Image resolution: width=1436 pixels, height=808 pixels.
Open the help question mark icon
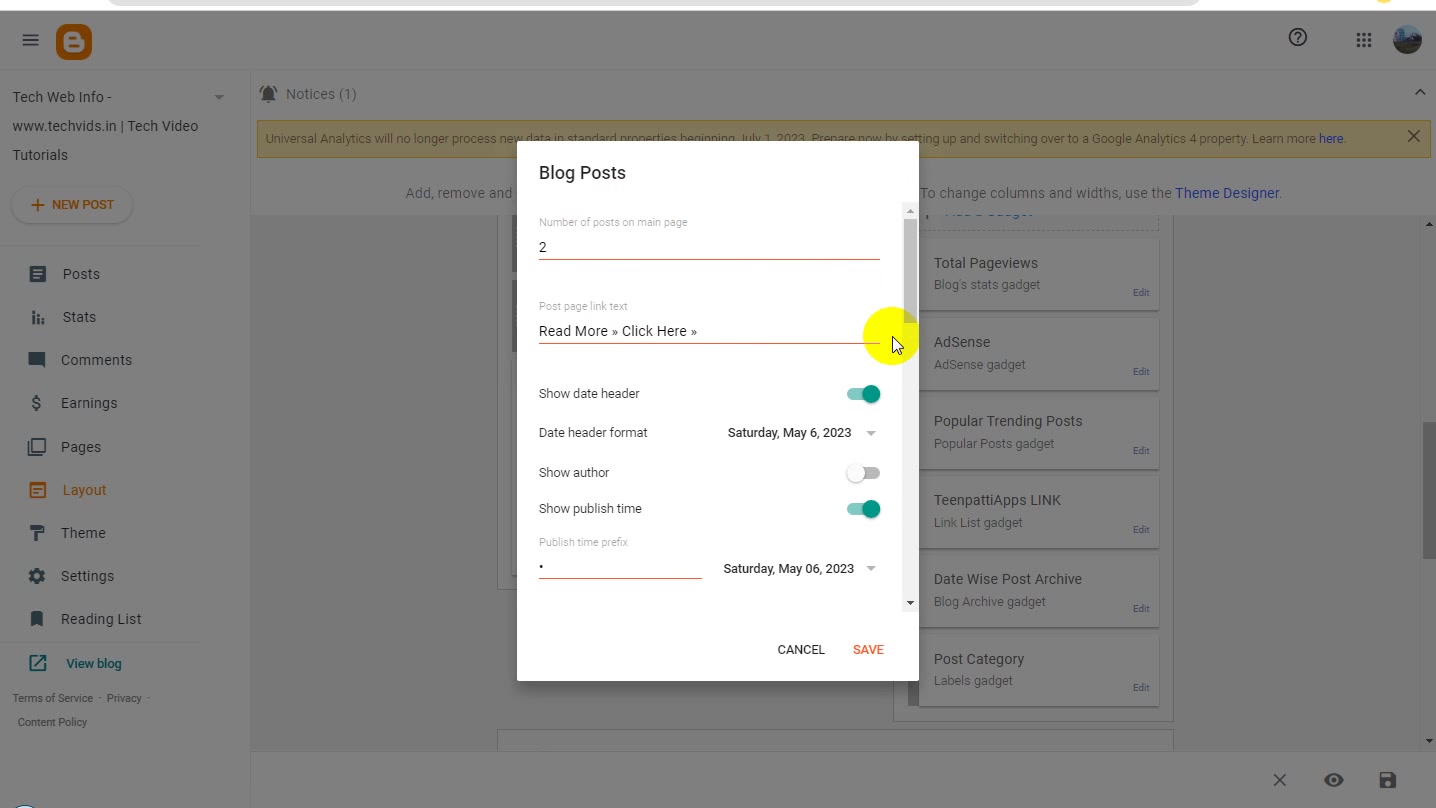1298,38
